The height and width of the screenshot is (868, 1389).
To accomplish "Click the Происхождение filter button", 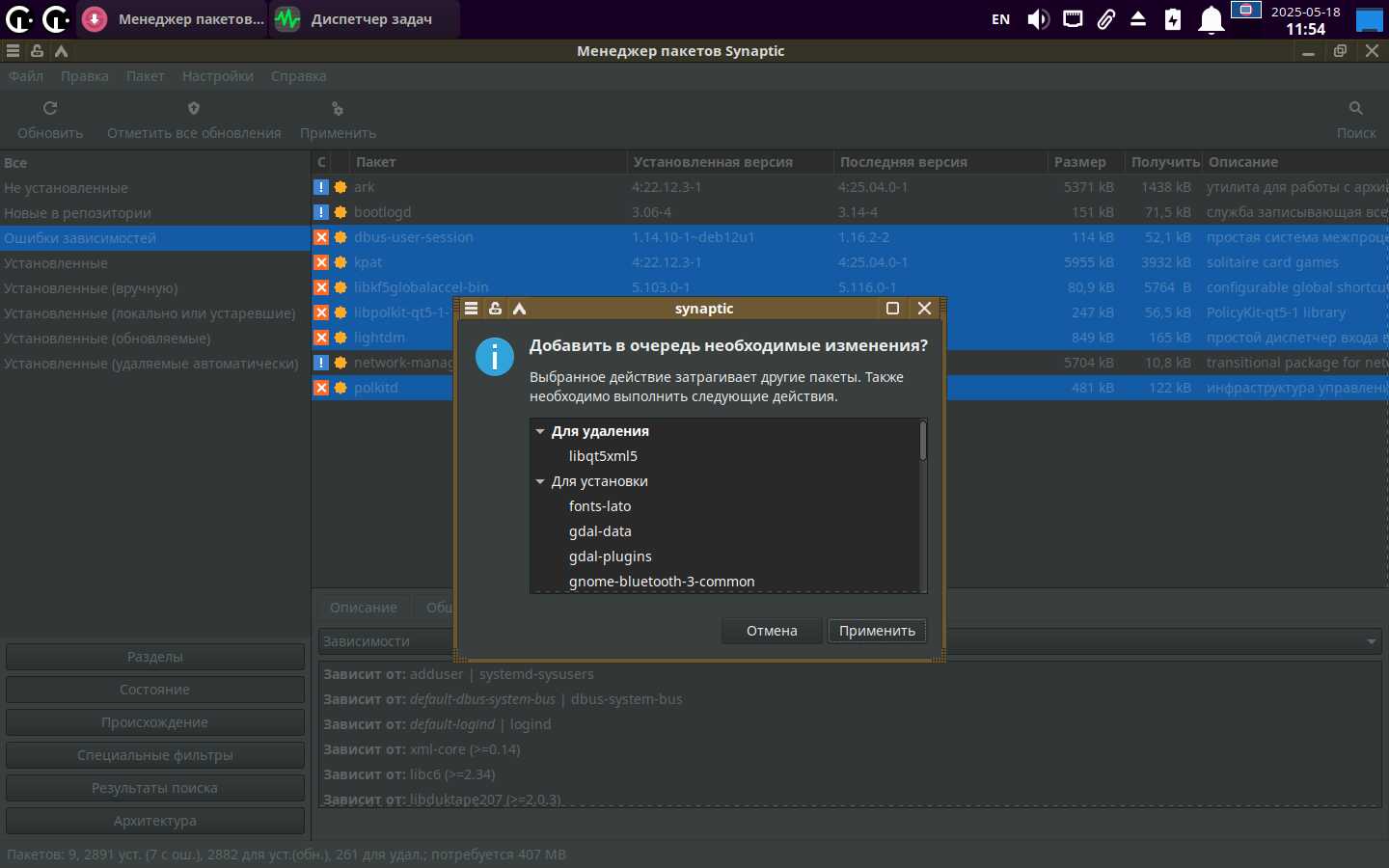I will click(155, 722).
